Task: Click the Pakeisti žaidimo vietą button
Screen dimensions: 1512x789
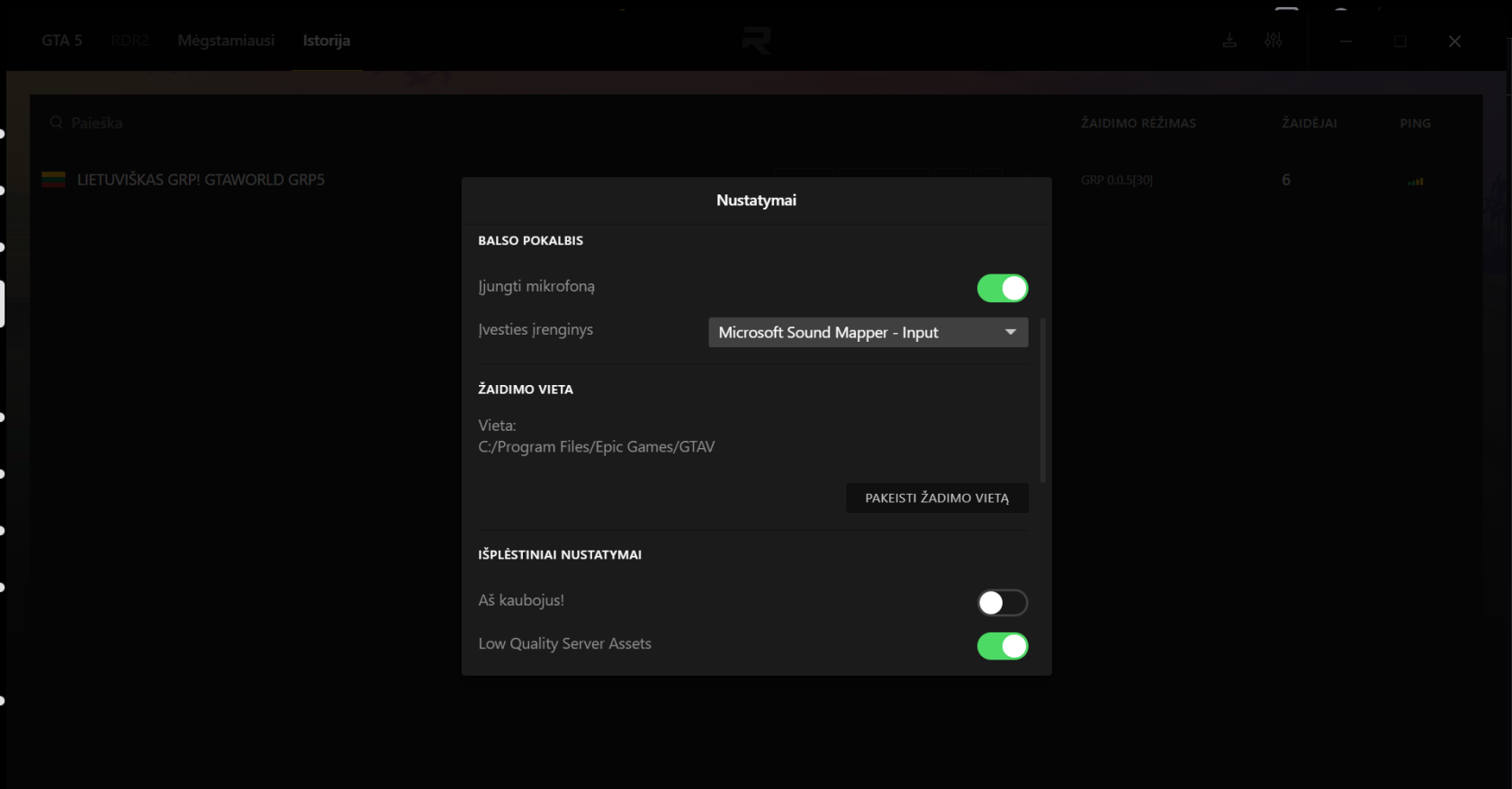Action: click(x=936, y=498)
